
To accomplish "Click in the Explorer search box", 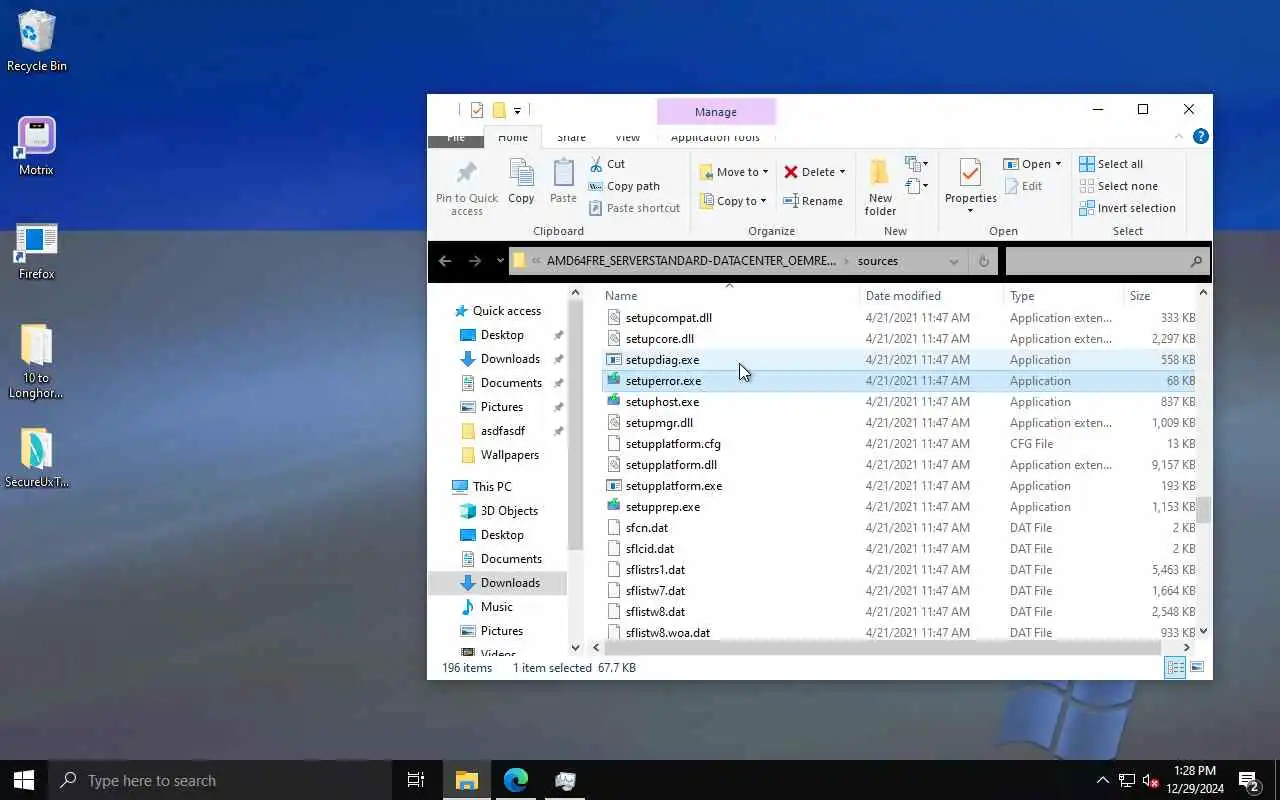I will coord(1107,261).
